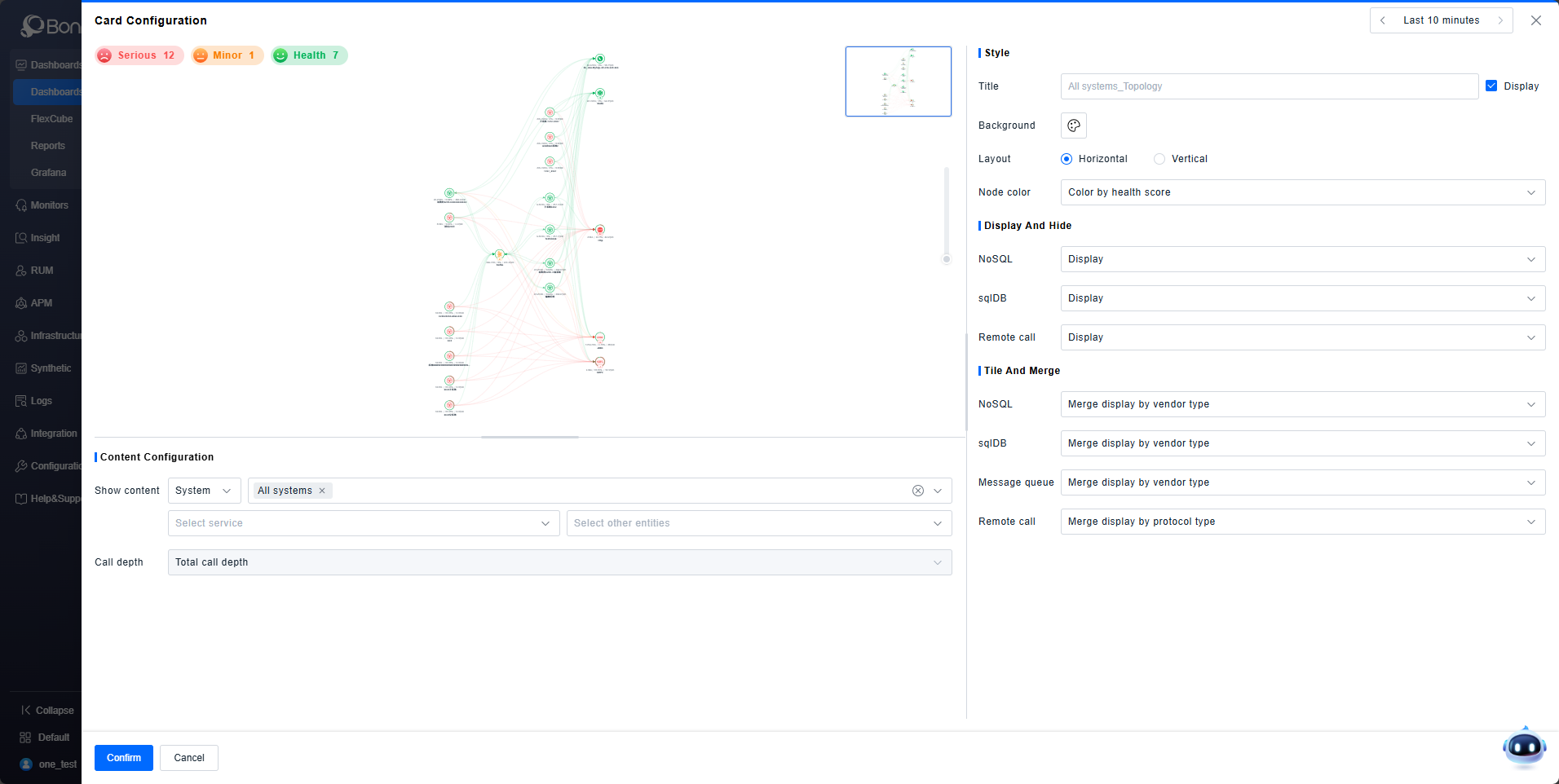The width and height of the screenshot is (1559, 784).
Task: Click the Health status filter badge
Action: pyautogui.click(x=309, y=55)
